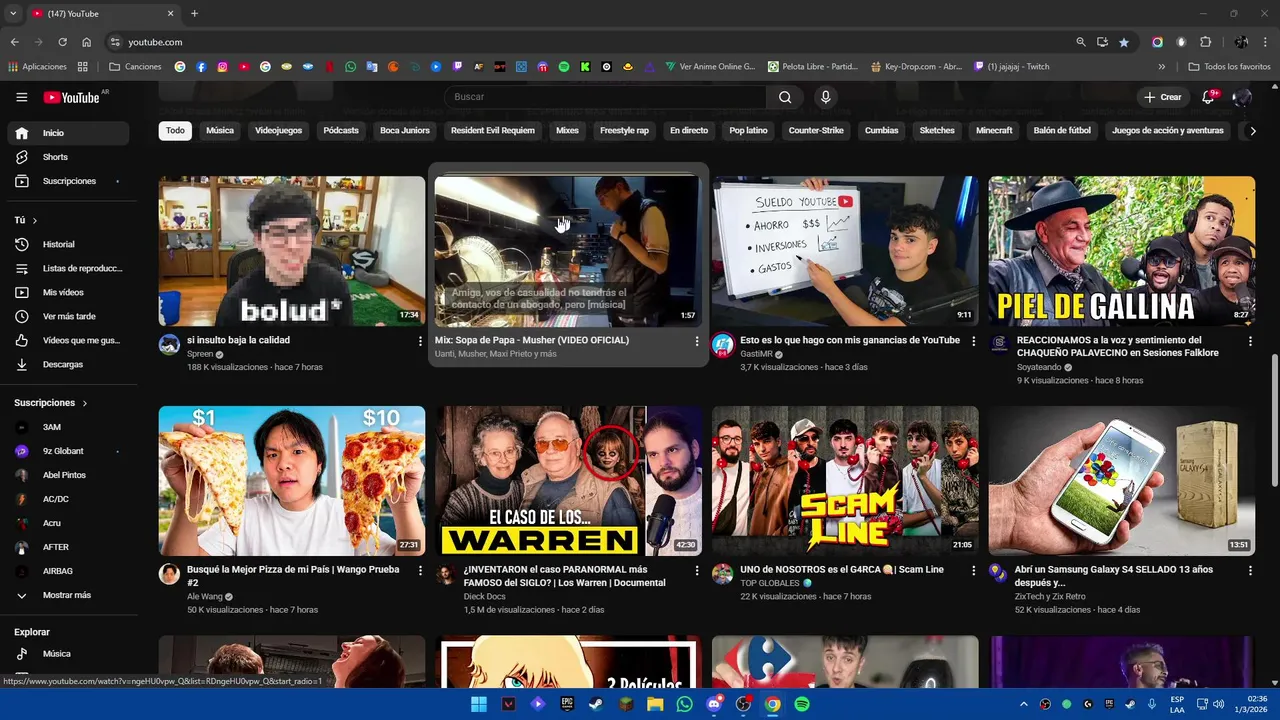1280x720 pixels.
Task: Expand the Suscripciones section header
Action: 51,403
